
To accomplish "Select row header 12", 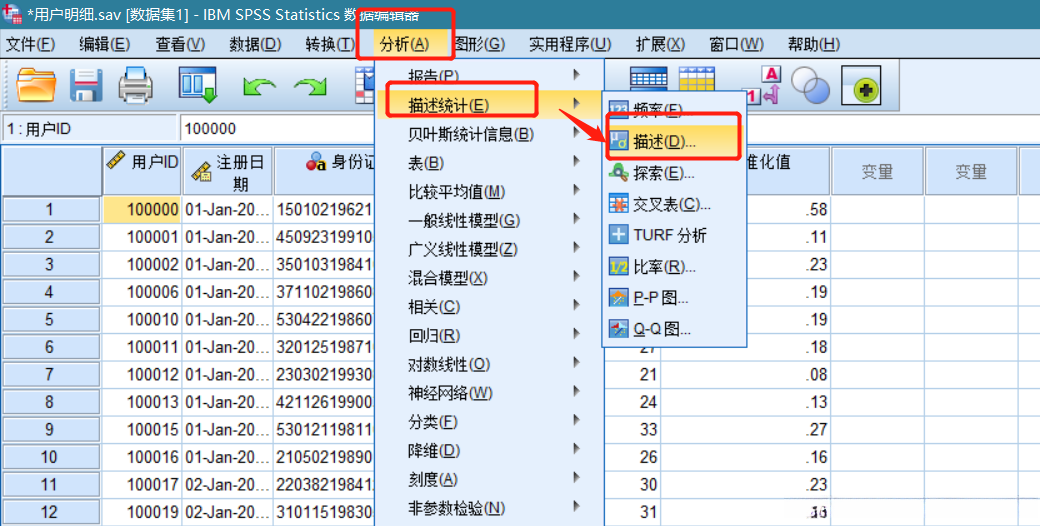I will tap(51, 512).
